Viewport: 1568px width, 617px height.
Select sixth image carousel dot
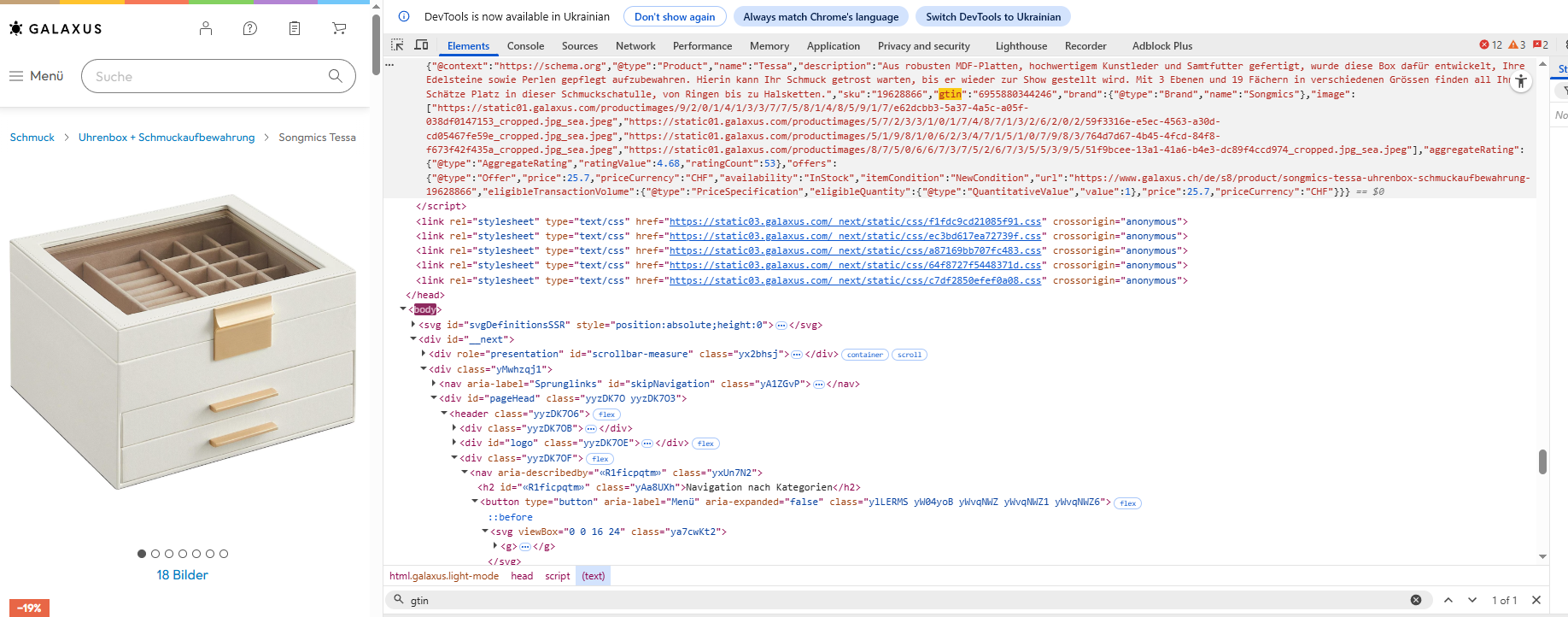(x=210, y=554)
